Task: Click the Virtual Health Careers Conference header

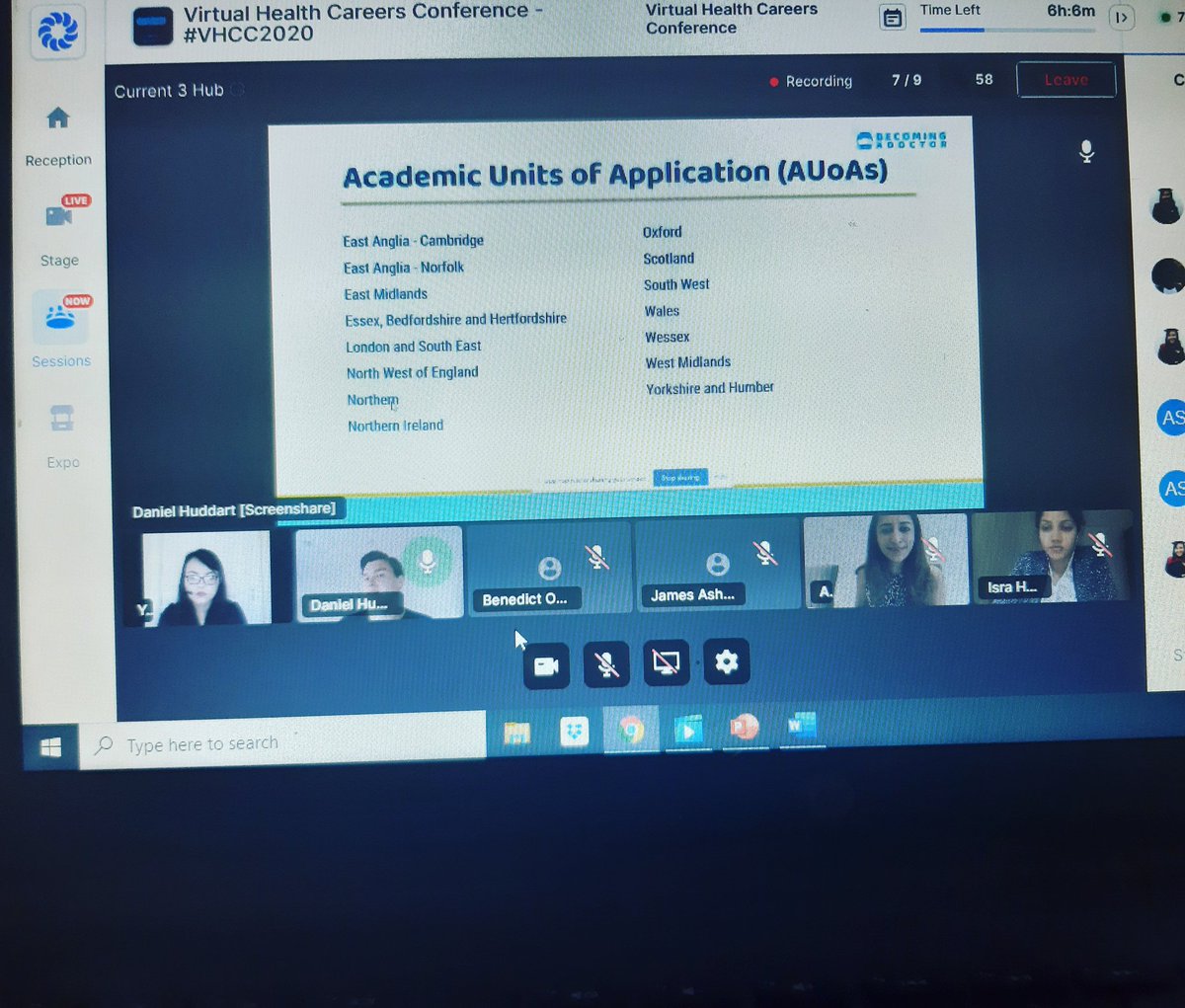Action: click(731, 18)
